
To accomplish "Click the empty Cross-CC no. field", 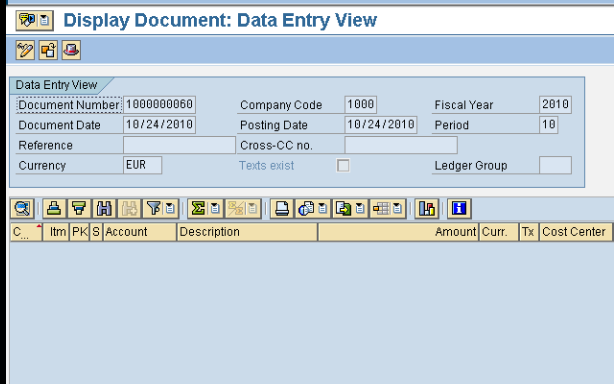I will 401,145.
